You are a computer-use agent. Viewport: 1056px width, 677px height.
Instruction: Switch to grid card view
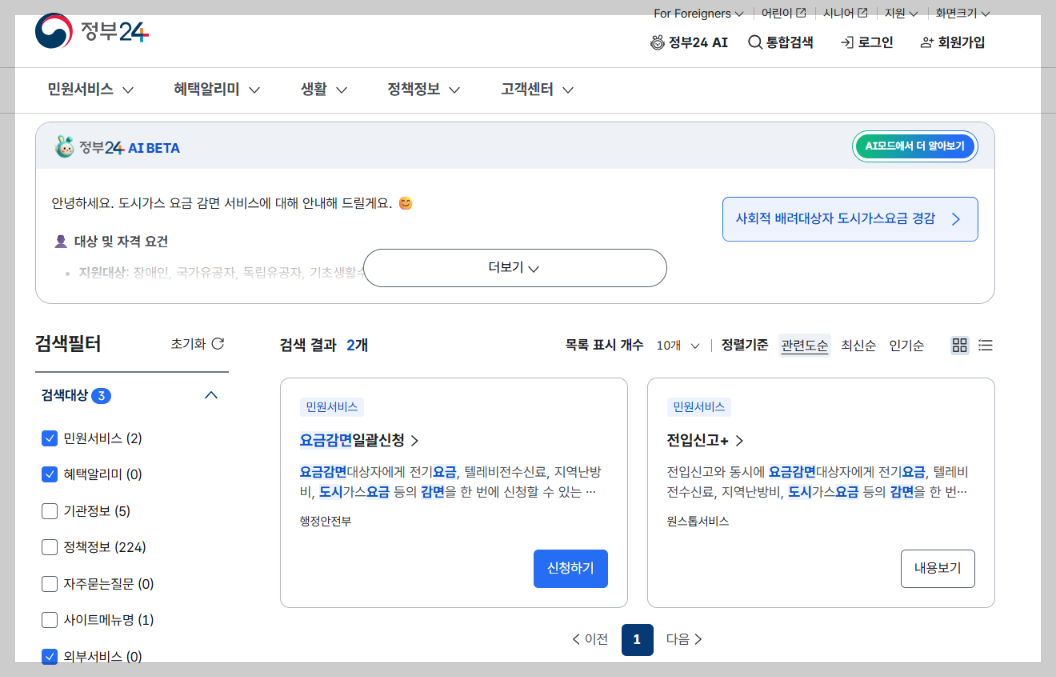pos(960,346)
